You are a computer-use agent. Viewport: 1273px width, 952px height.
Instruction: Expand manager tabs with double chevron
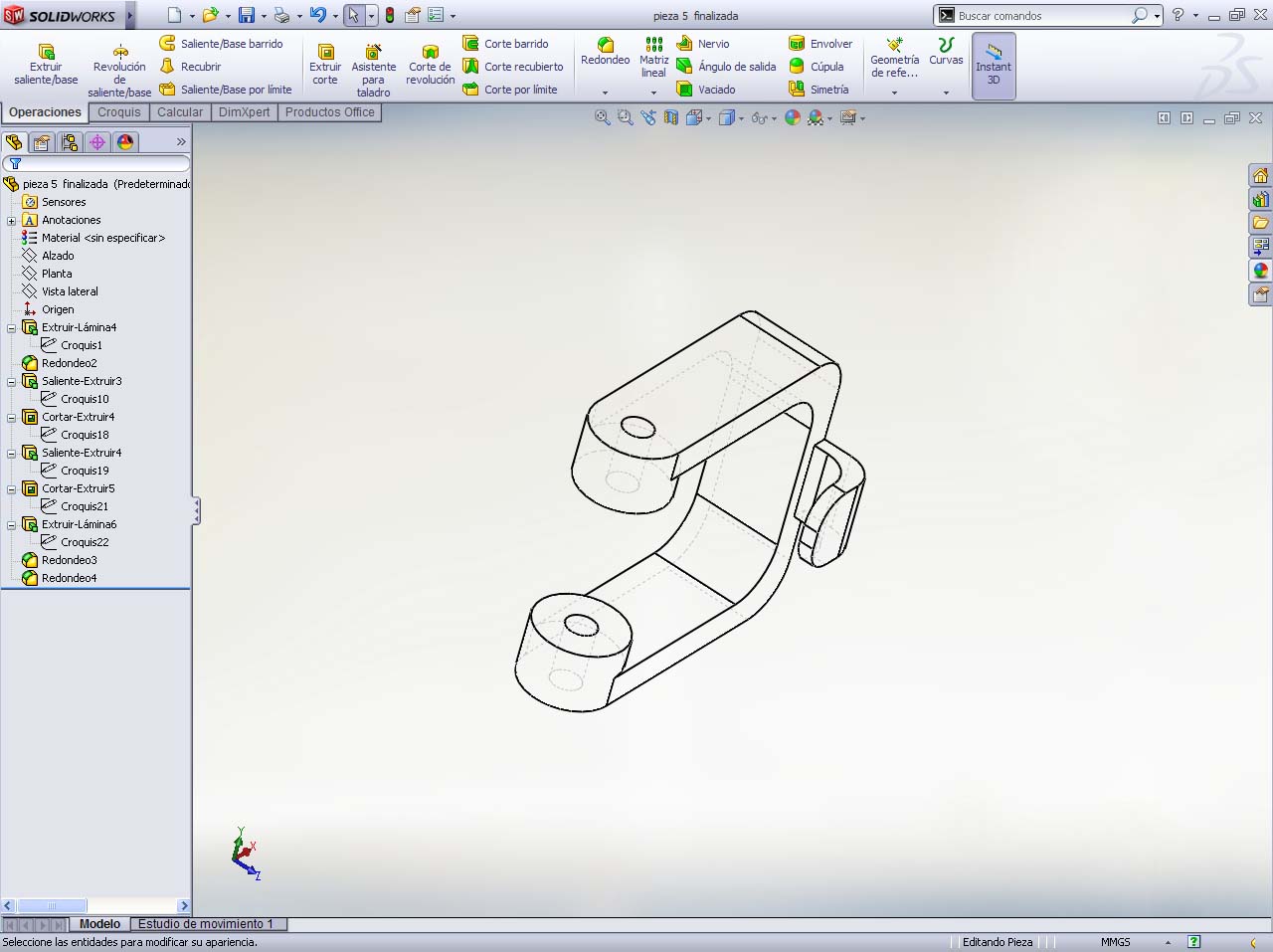[181, 142]
